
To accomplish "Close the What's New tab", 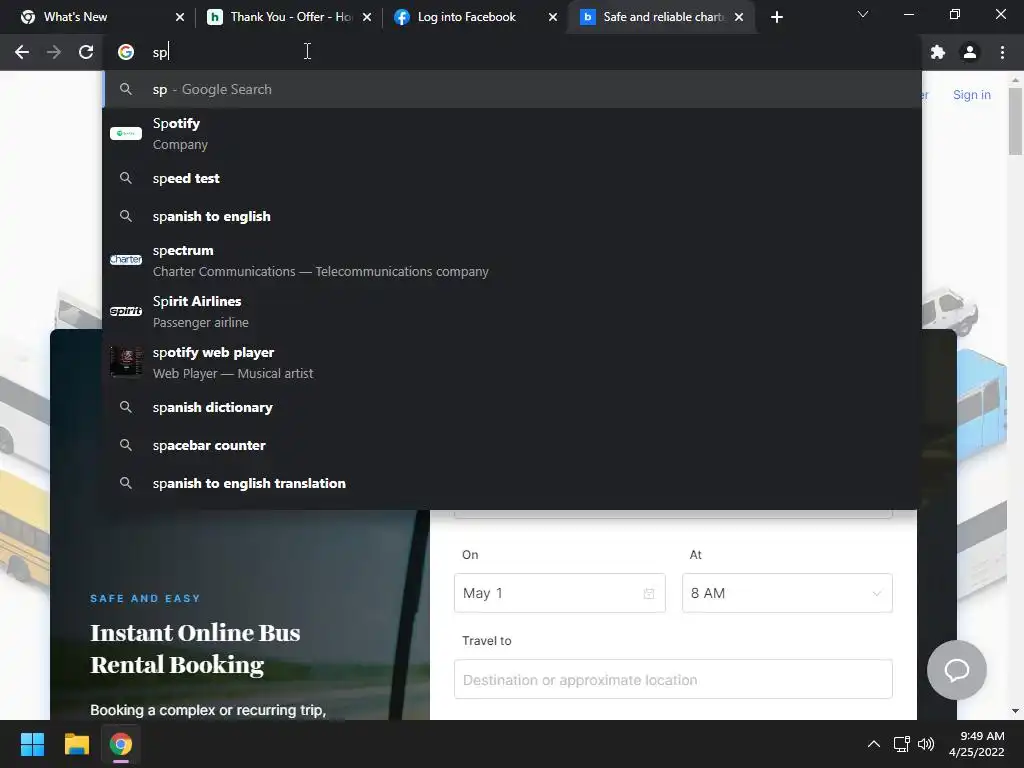I will pos(180,17).
